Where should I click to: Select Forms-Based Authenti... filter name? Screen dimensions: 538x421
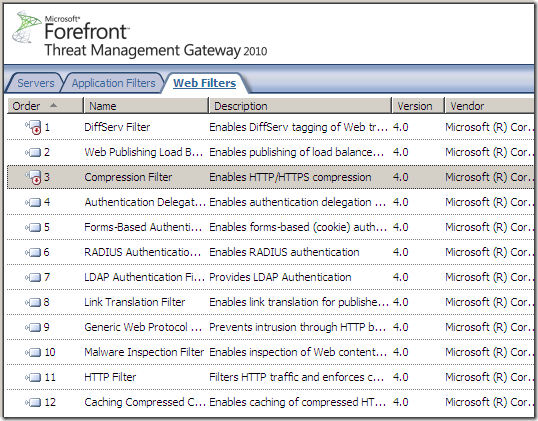(x=143, y=227)
